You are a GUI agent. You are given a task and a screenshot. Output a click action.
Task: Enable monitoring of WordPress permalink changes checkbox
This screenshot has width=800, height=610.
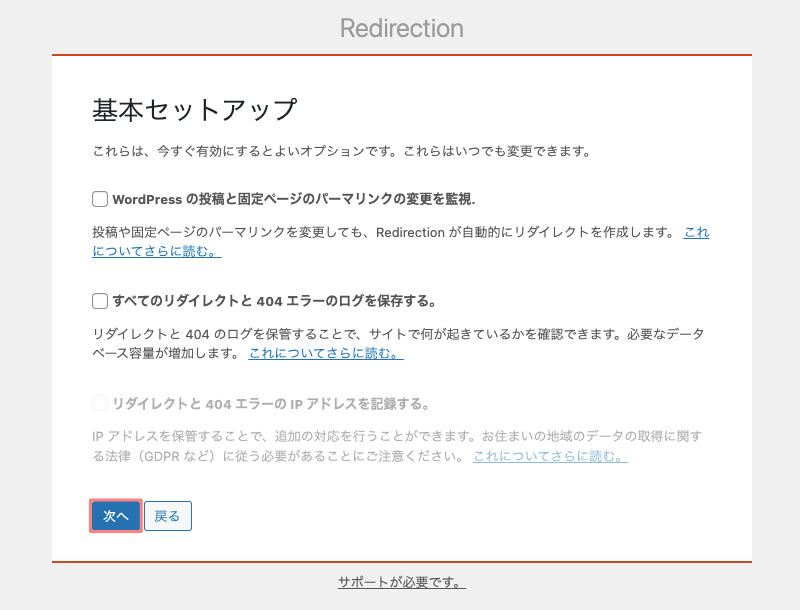100,199
